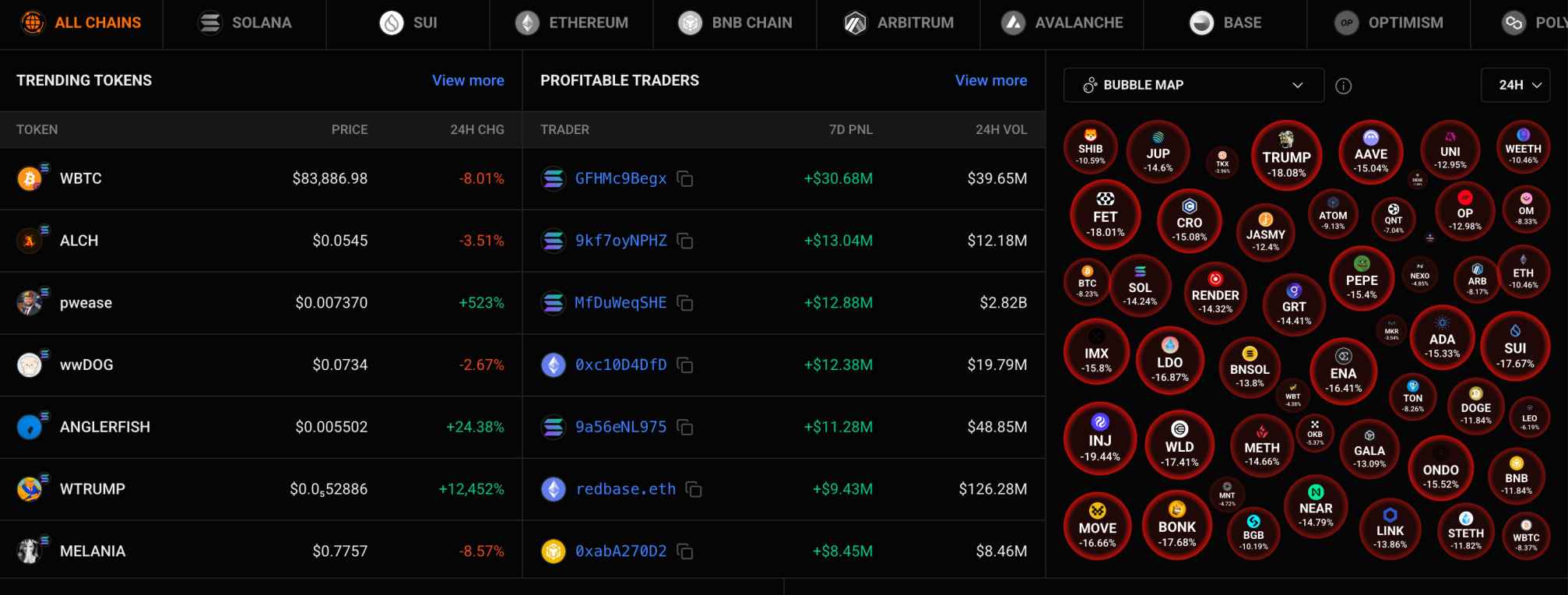Copy the 9kf7oyNPHZ trader address
The height and width of the screenshot is (595, 1568).
tap(685, 241)
